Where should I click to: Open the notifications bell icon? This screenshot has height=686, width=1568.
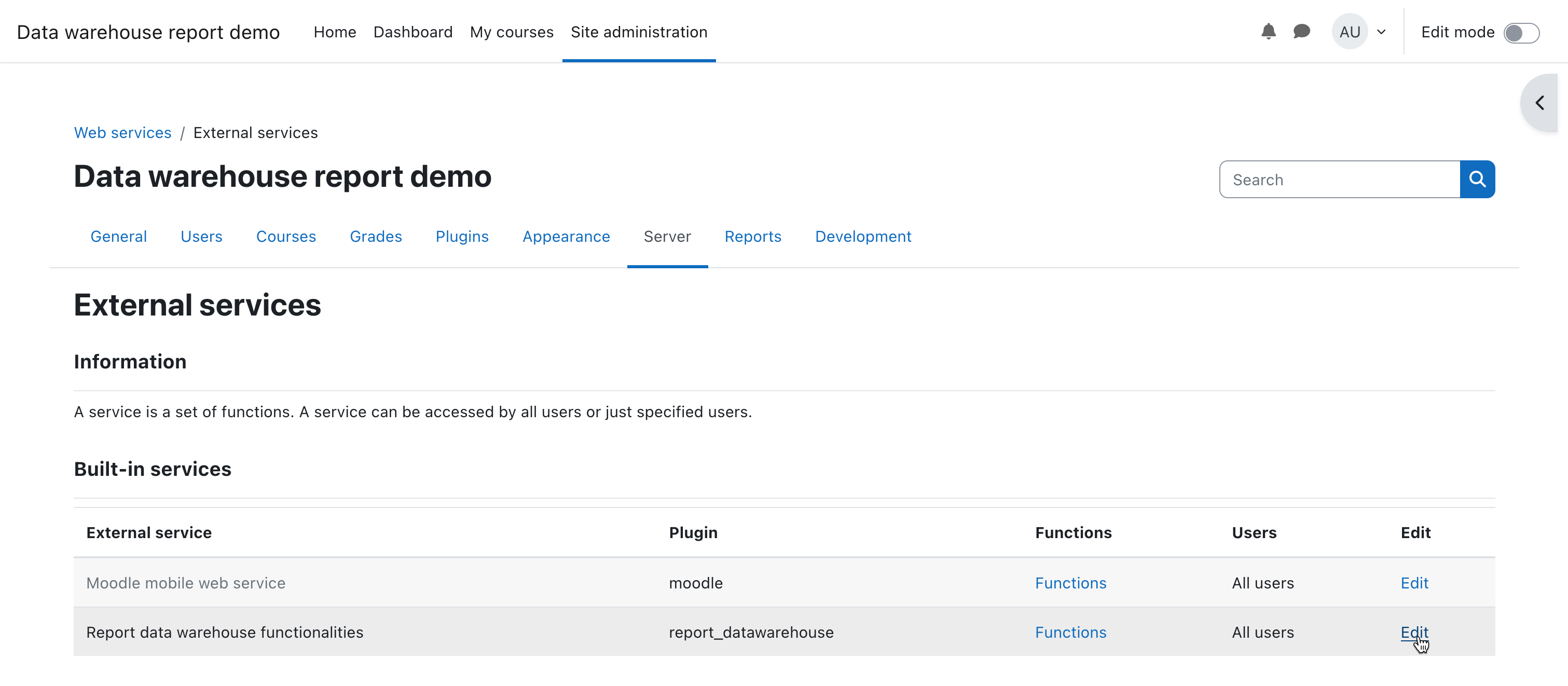coord(1268,32)
